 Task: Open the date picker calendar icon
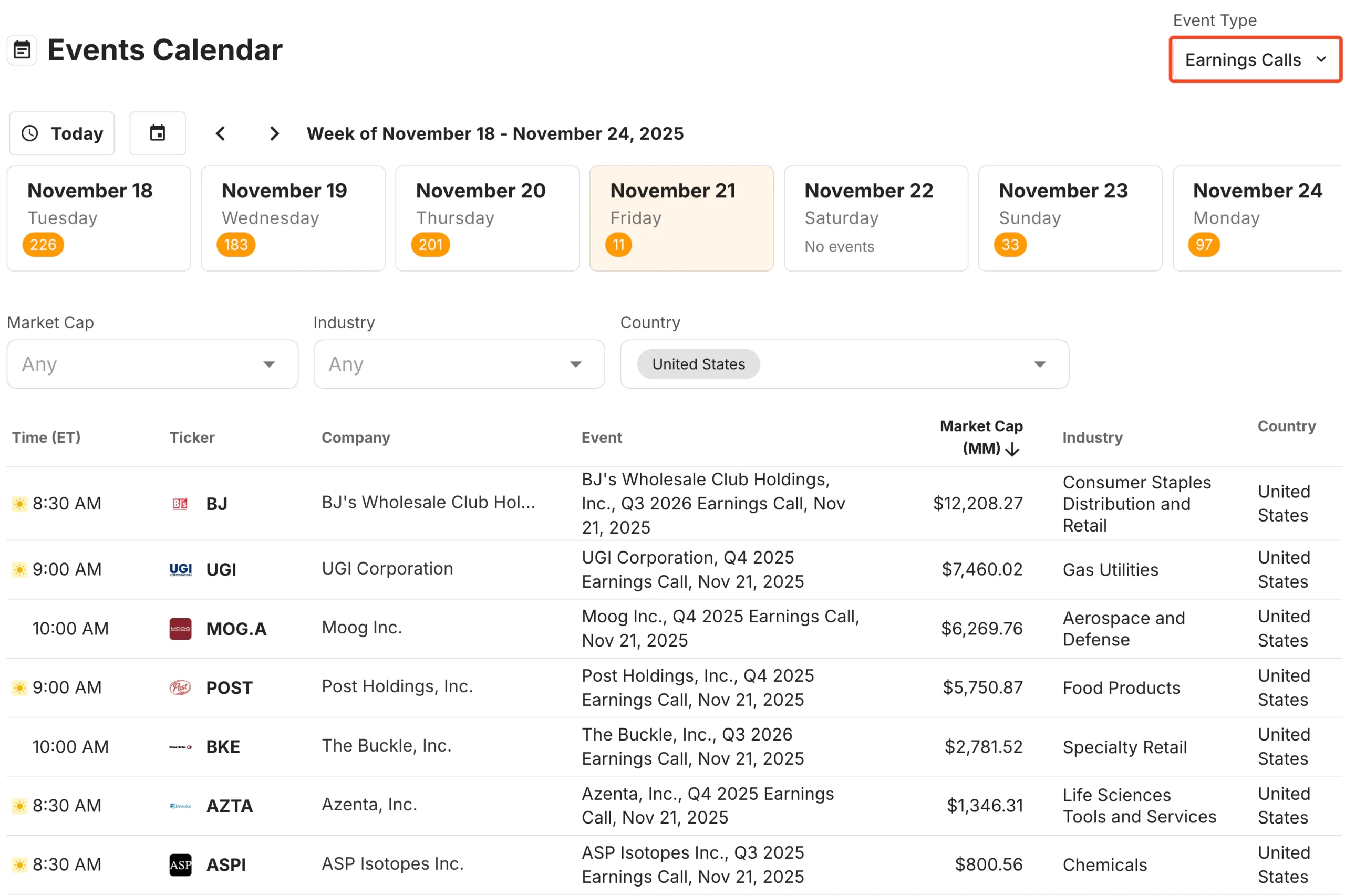pos(157,133)
